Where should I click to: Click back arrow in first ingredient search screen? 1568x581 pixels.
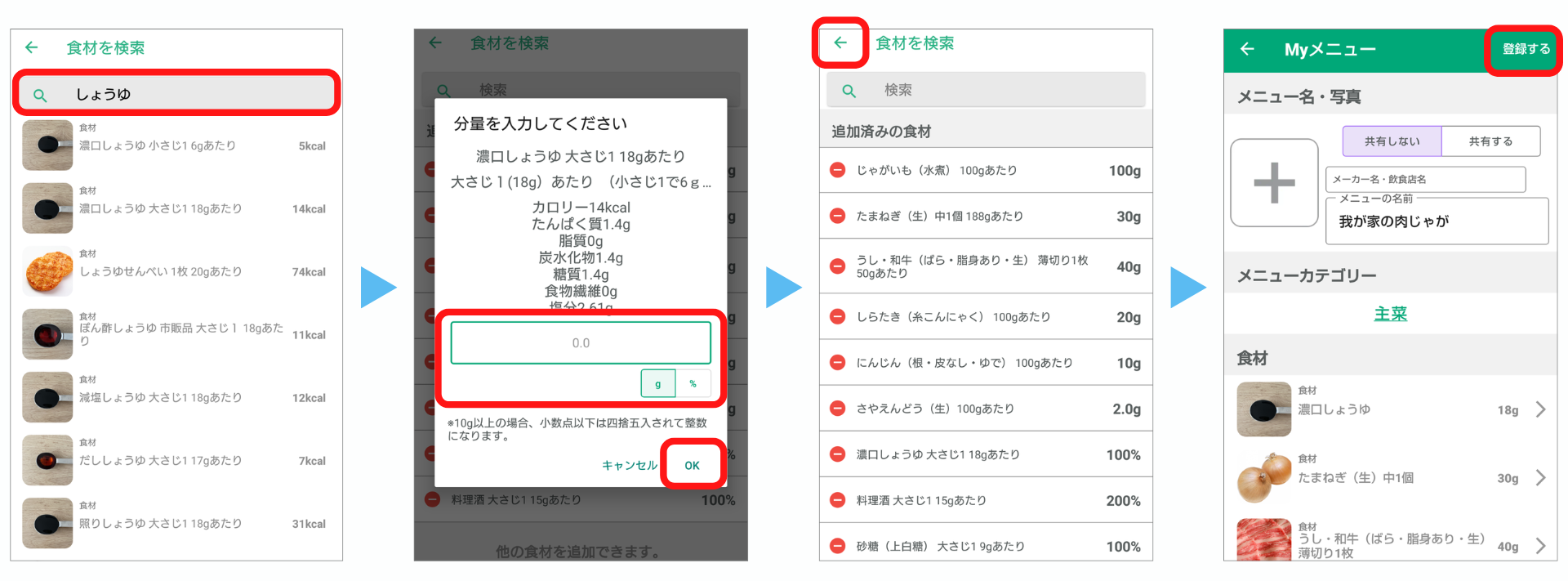31,47
